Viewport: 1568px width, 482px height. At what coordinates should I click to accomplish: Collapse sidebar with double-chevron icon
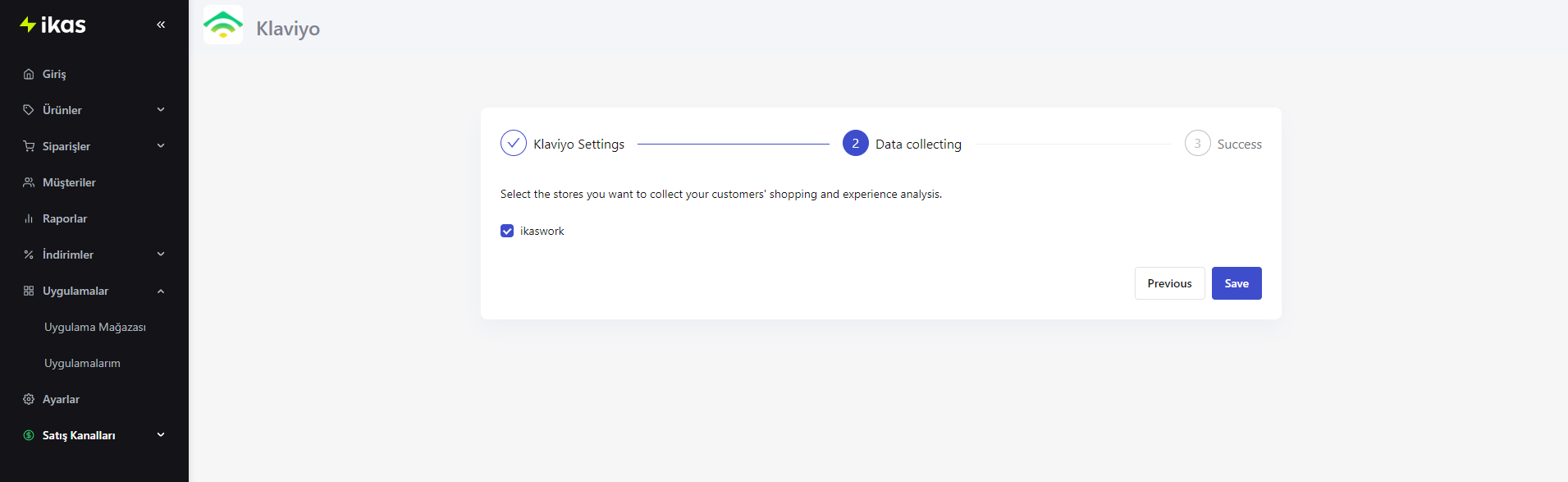pos(161,25)
